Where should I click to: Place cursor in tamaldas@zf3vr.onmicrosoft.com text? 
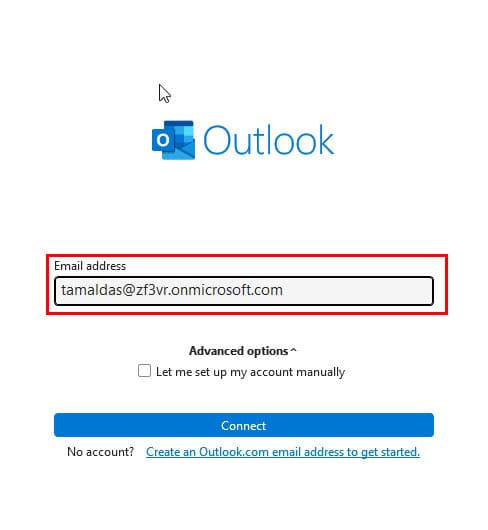tap(172, 290)
